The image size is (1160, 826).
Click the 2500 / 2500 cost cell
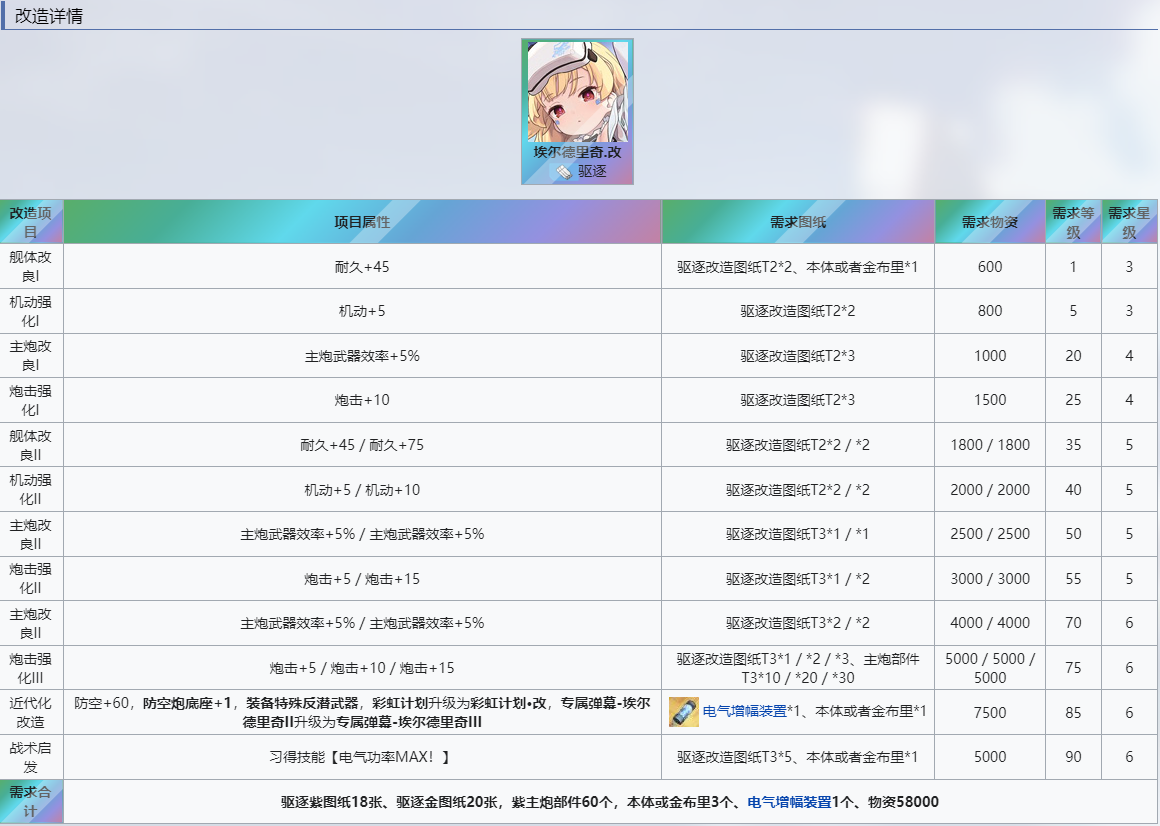(x=990, y=534)
